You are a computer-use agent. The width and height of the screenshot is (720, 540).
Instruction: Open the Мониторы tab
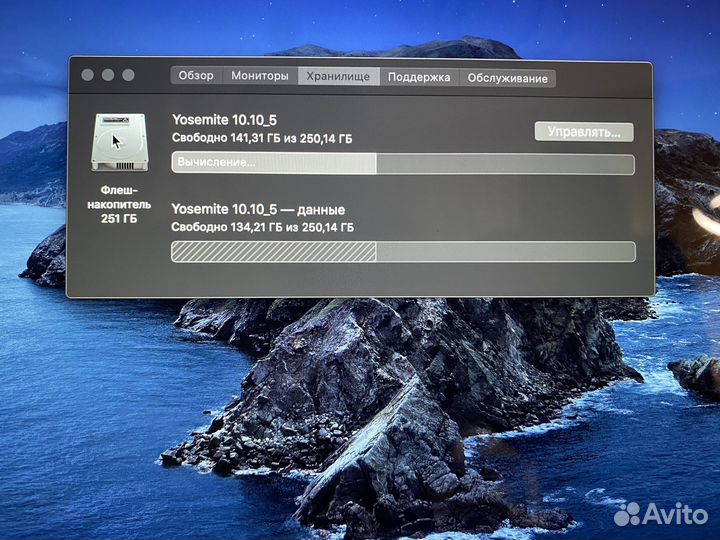260,76
